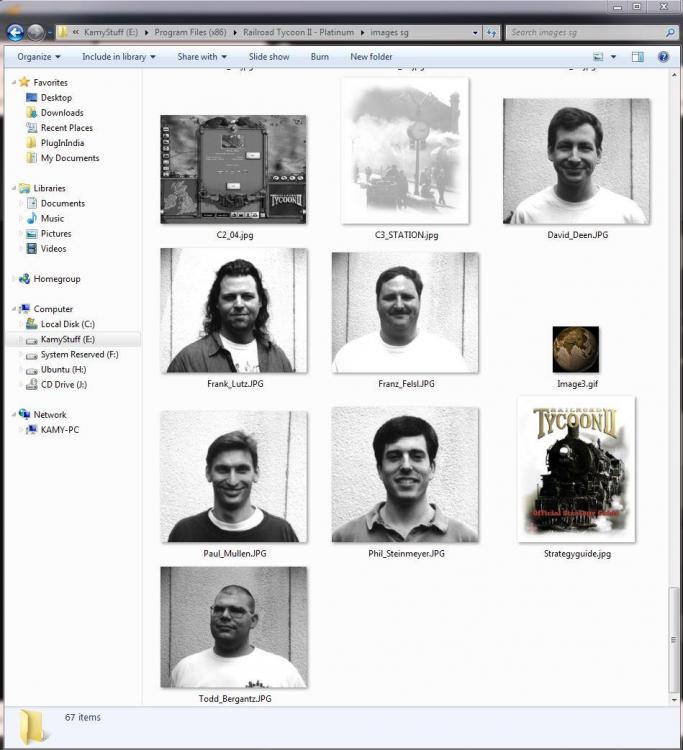
Task: Click the Slide show toolbar button
Action: (269, 57)
